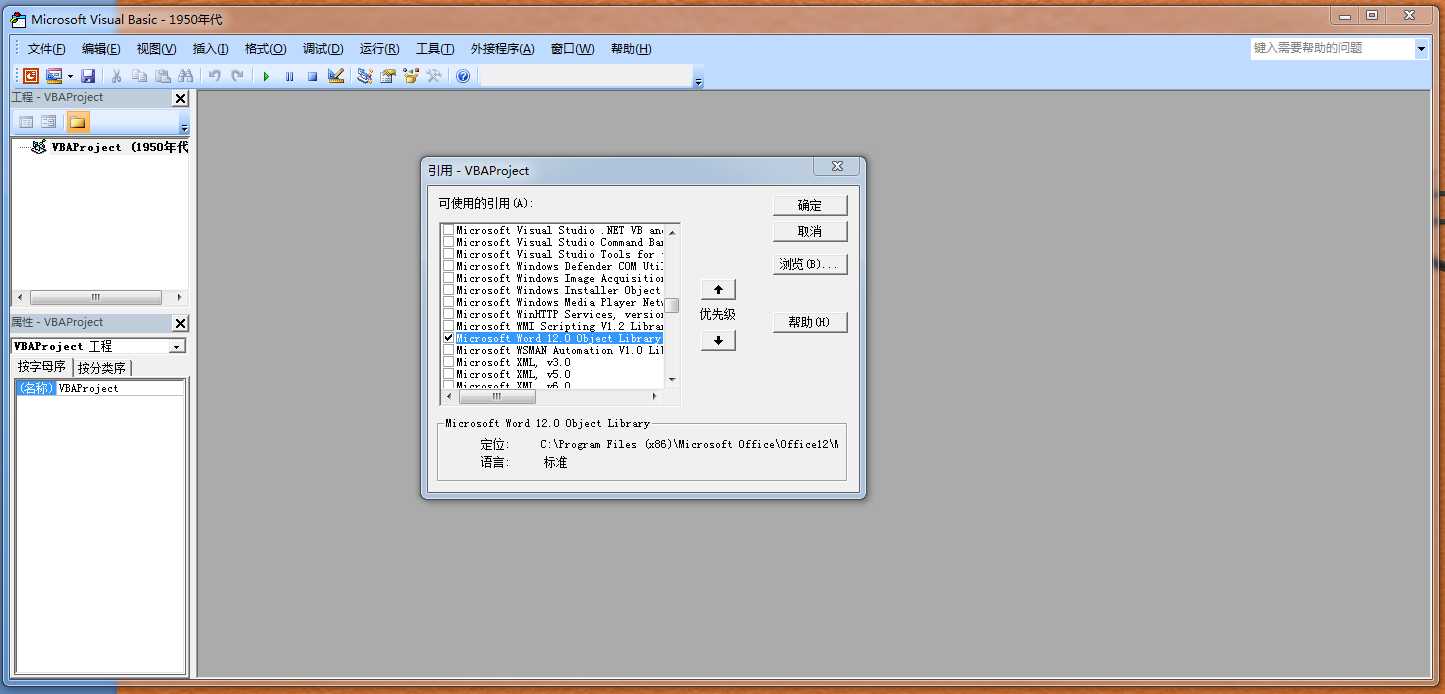
Task: Click the Copy toolbar icon
Action: tap(139, 76)
